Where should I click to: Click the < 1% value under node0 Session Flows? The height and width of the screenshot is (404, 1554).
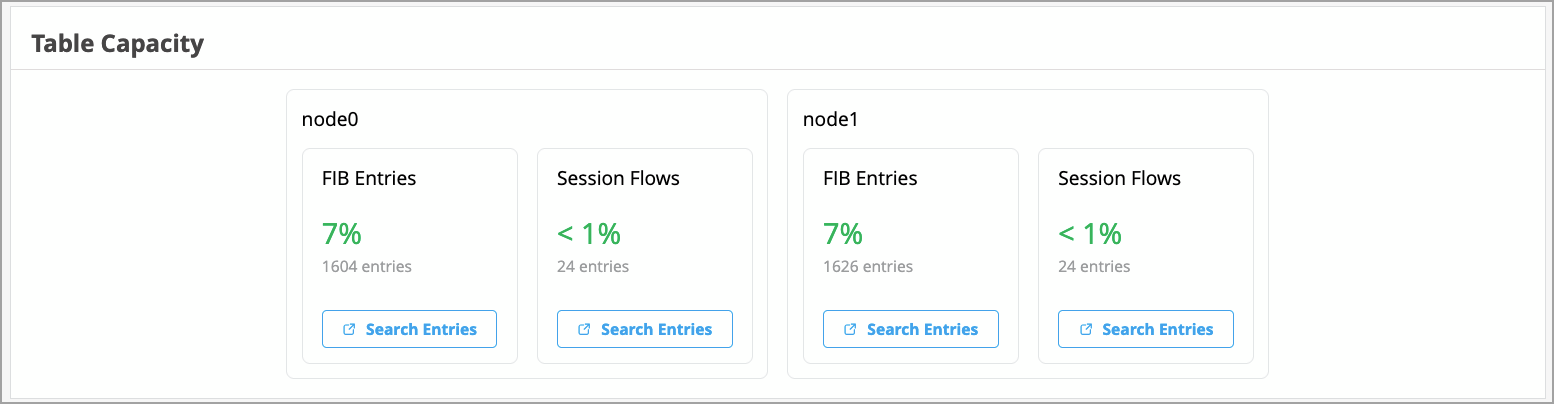tap(589, 234)
